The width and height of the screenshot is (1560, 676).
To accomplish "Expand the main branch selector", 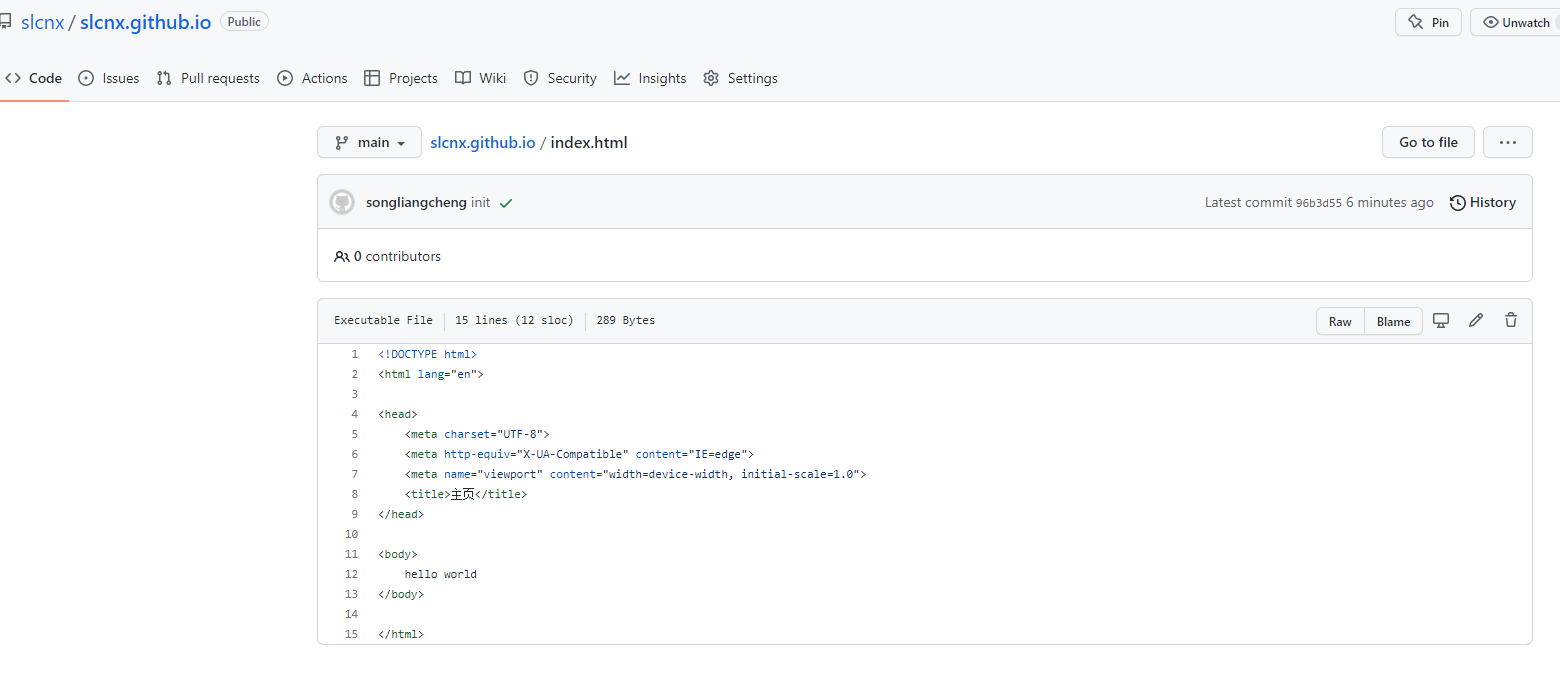I will 370,142.
